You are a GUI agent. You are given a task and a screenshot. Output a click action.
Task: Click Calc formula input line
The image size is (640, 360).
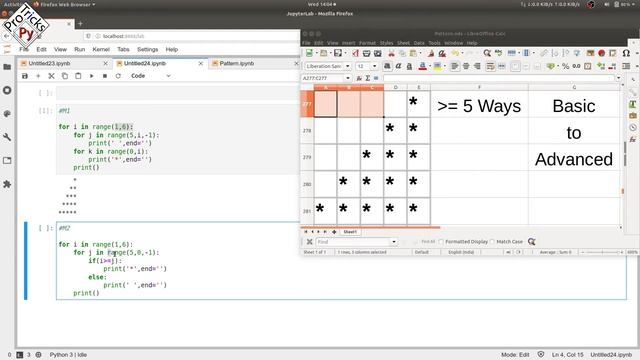pyautogui.click(x=498, y=78)
